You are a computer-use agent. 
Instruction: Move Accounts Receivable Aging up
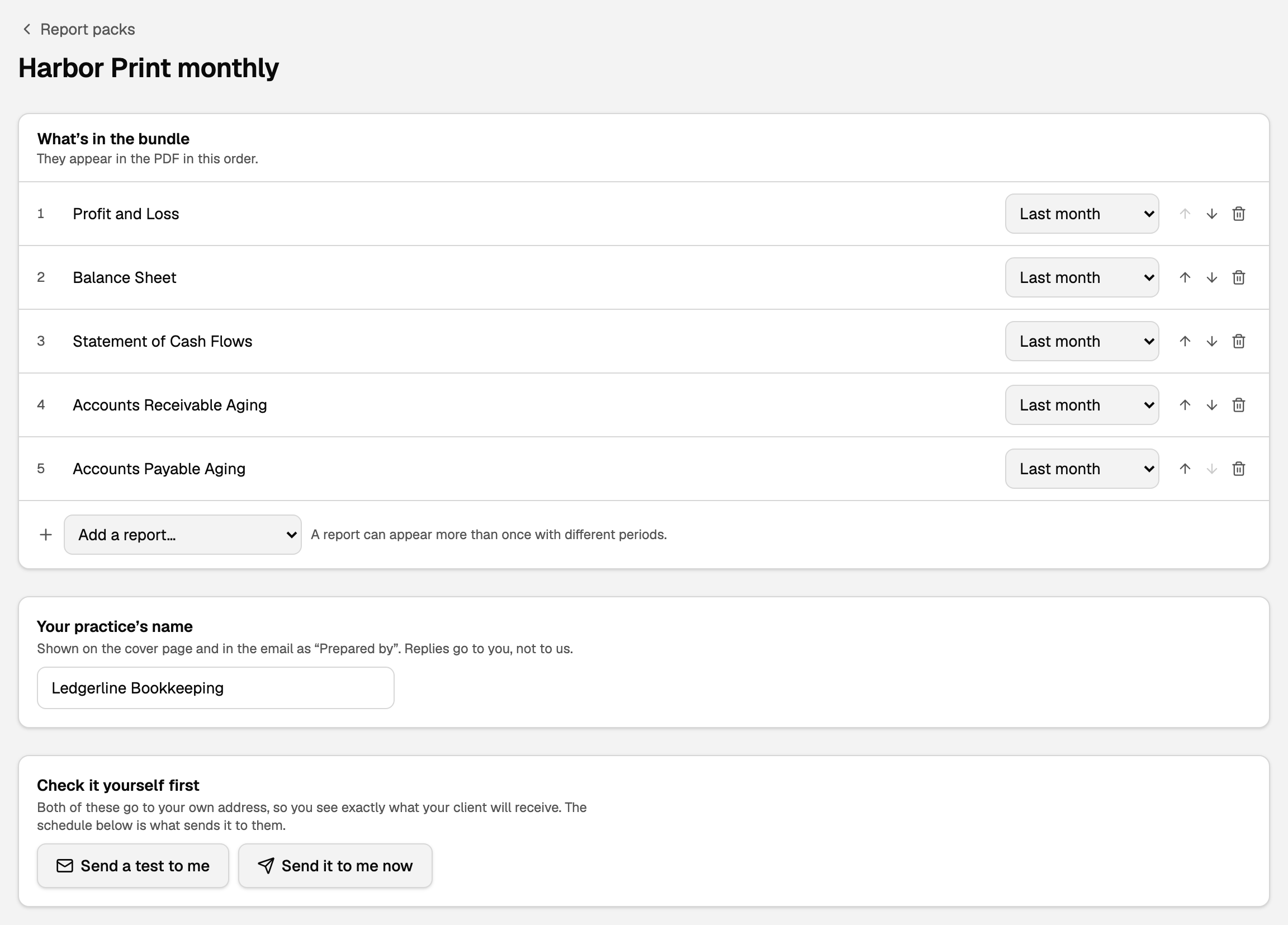coord(1185,405)
